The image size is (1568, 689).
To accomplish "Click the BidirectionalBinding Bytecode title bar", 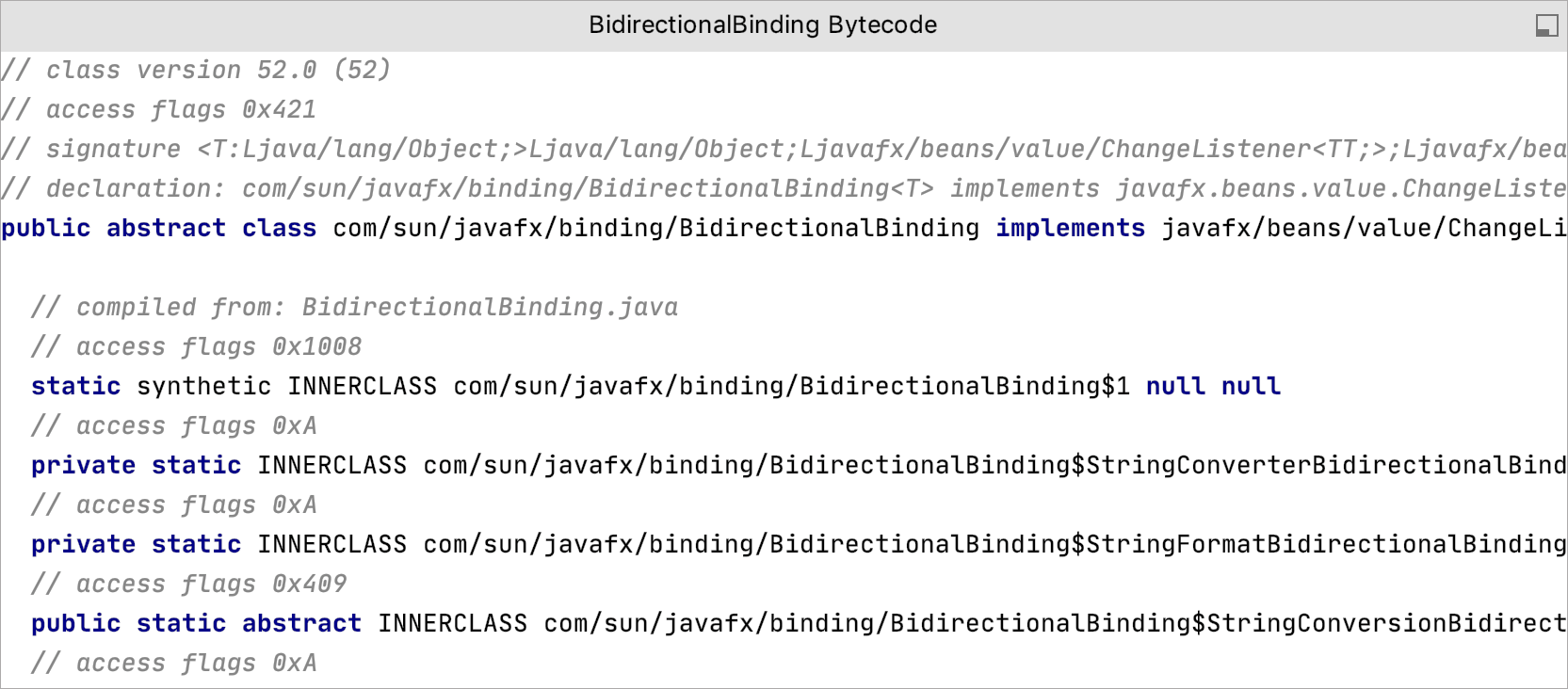I will (763, 25).
